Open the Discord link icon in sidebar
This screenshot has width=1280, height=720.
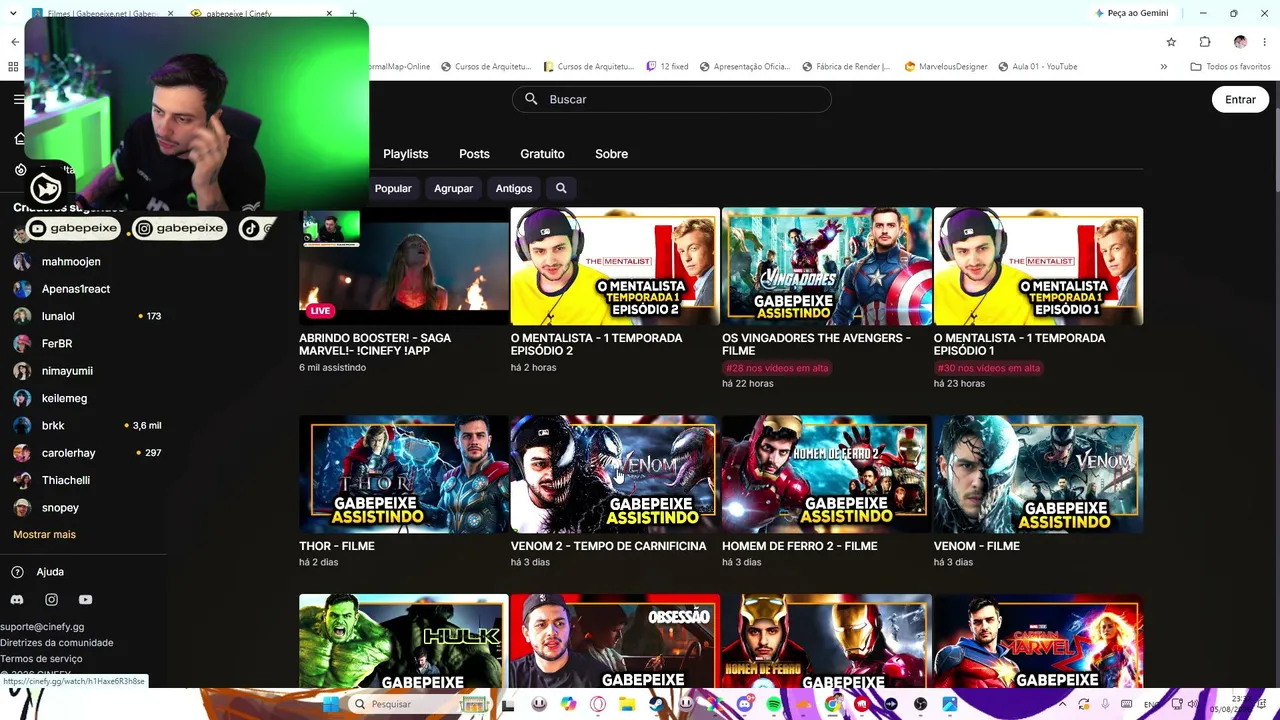(17, 600)
